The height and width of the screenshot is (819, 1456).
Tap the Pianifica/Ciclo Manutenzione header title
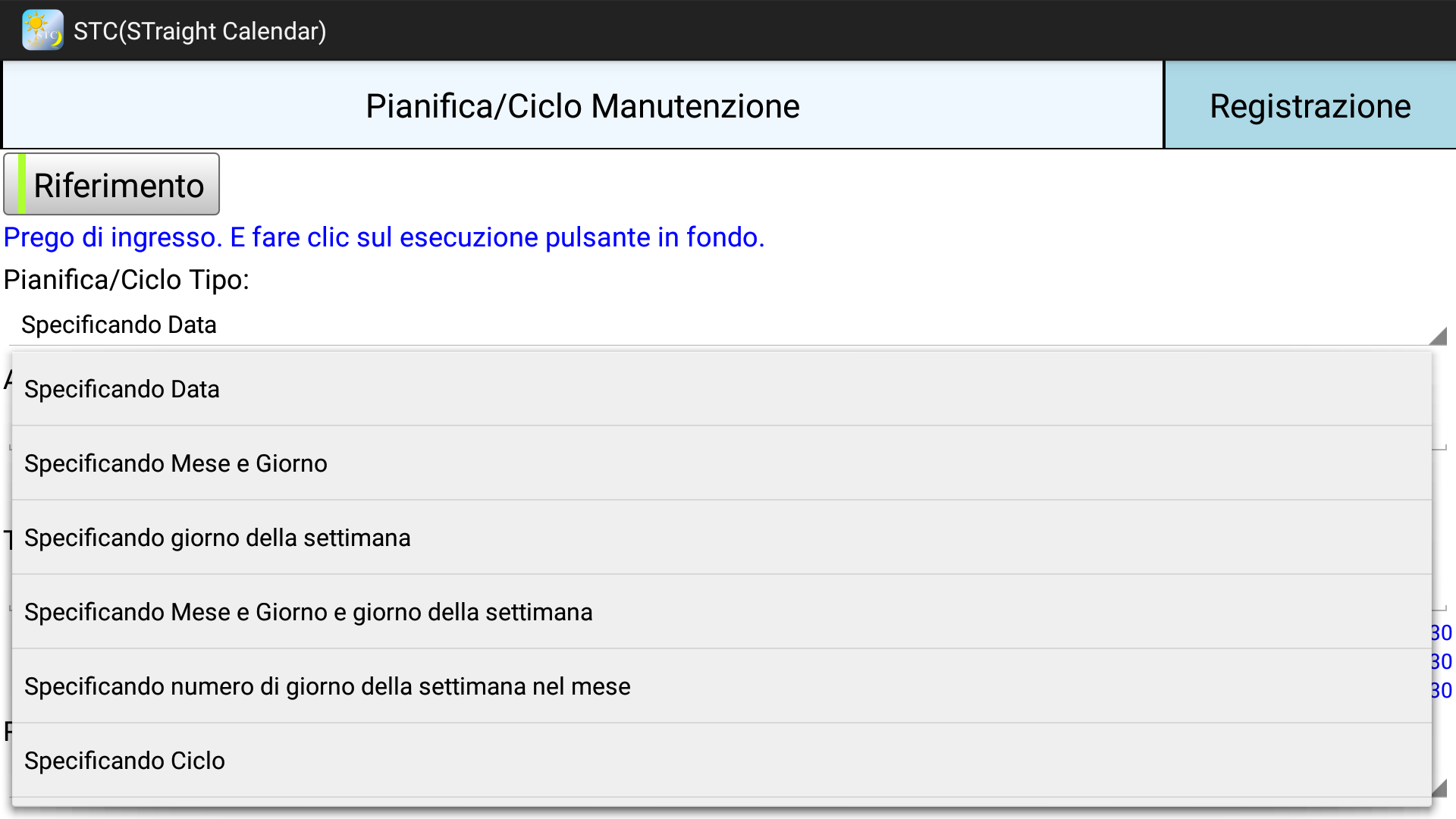pos(582,105)
